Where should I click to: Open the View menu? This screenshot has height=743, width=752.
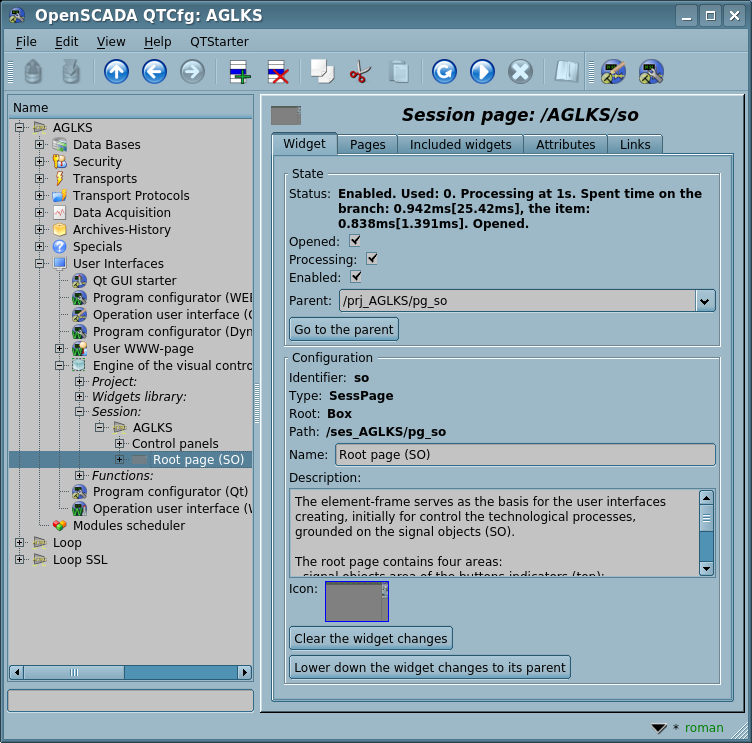111,42
